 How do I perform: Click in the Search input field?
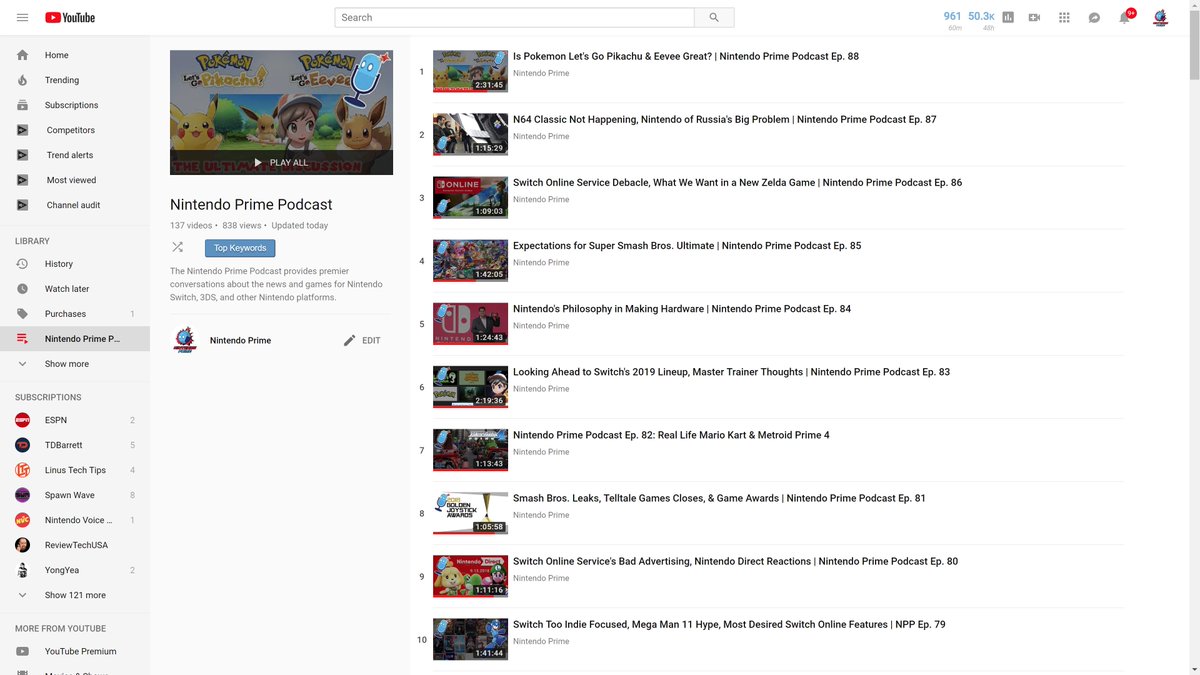[514, 17]
